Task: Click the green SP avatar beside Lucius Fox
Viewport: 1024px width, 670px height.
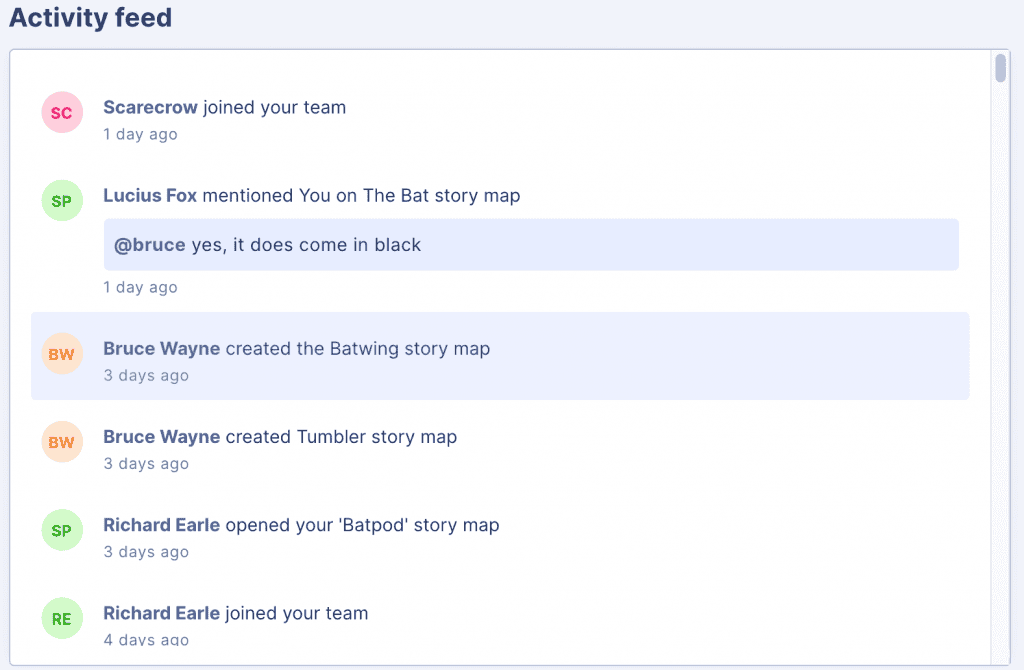Action: [x=62, y=200]
